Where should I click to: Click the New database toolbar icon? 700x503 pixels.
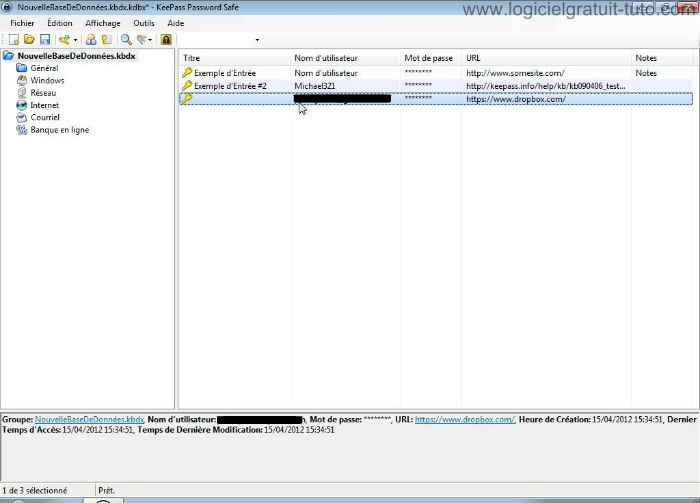pyautogui.click(x=14, y=40)
